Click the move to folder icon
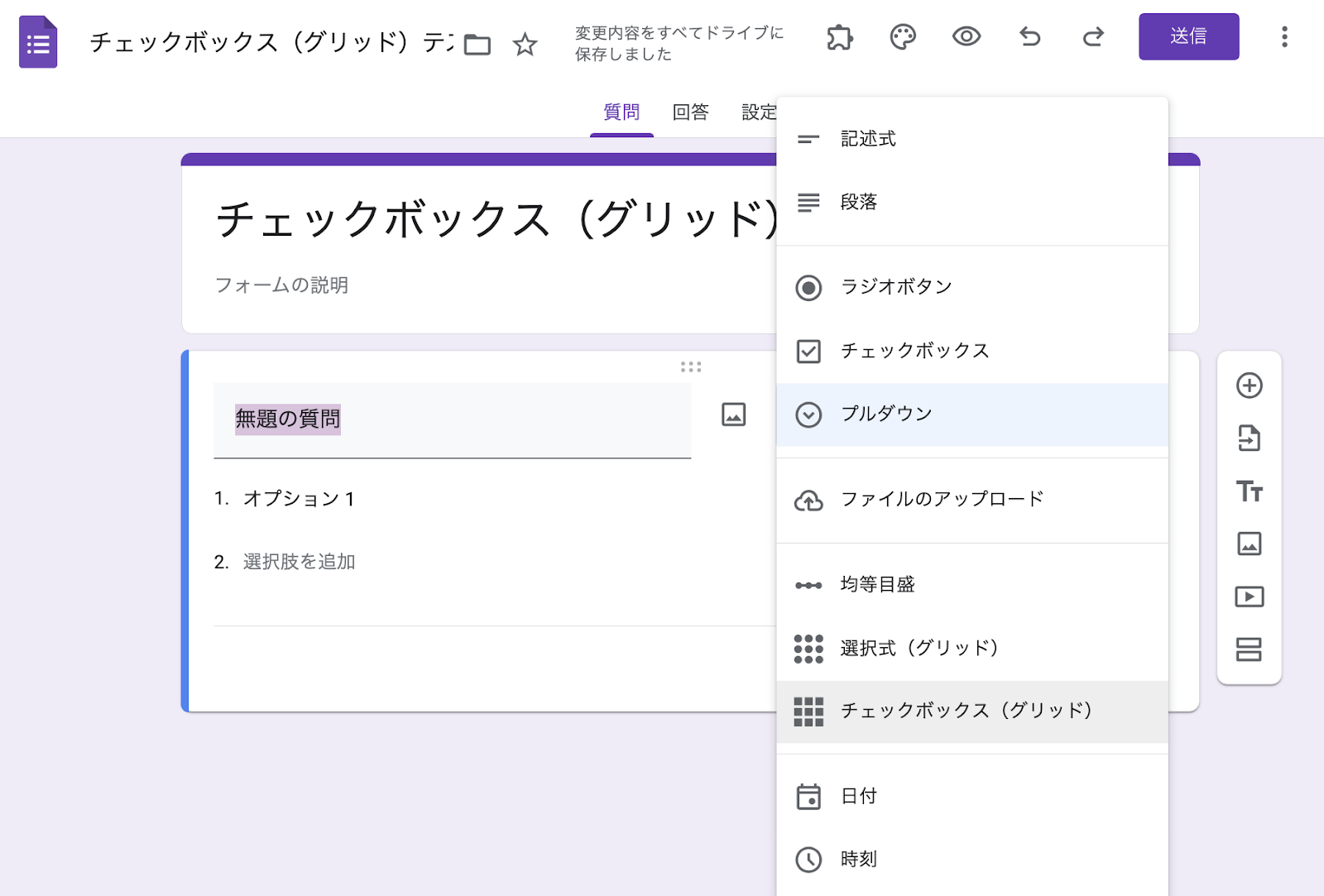This screenshot has width=1324, height=896. [x=477, y=44]
